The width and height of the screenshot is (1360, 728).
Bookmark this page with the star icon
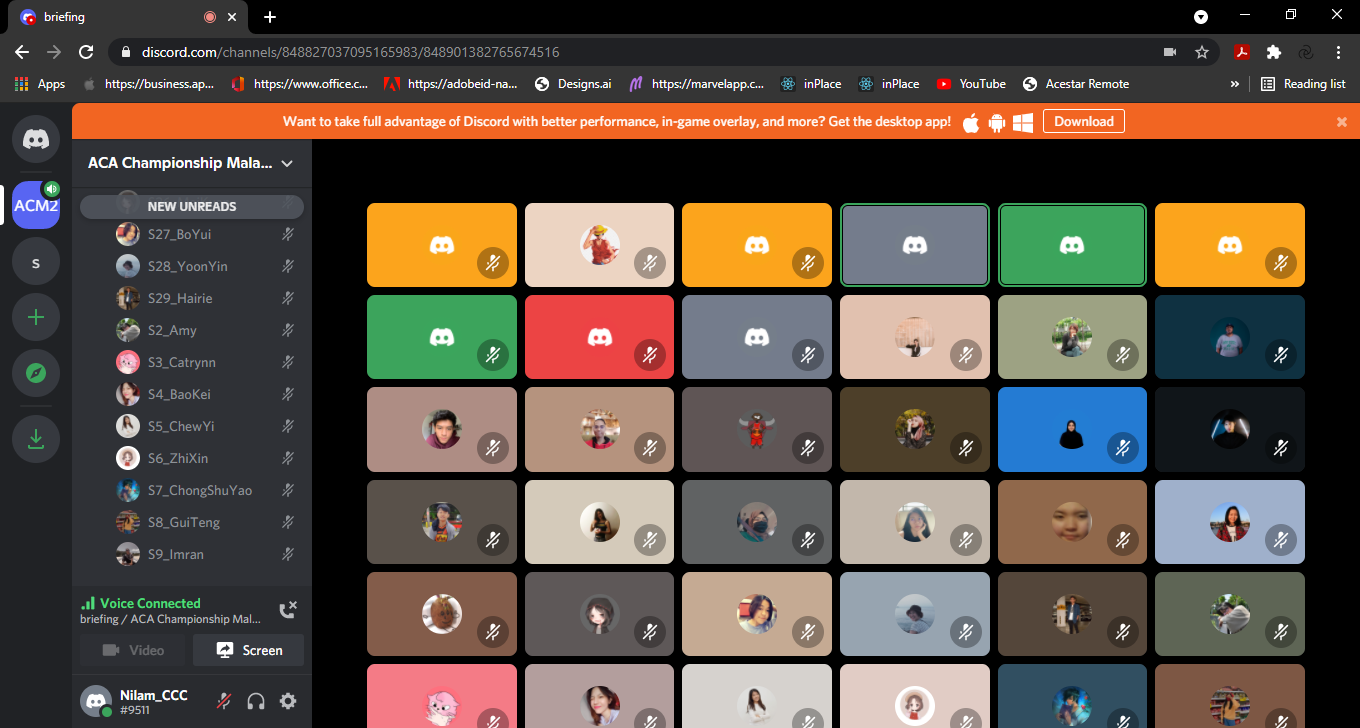click(x=1202, y=52)
